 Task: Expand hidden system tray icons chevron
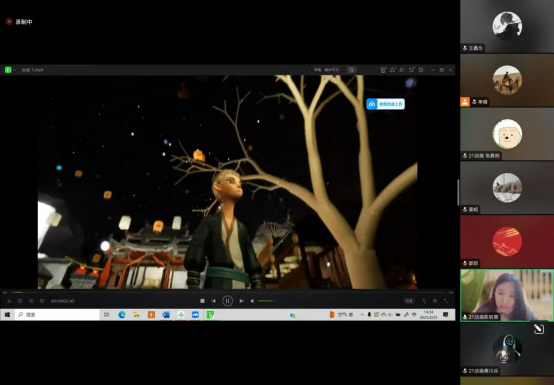tap(362, 315)
